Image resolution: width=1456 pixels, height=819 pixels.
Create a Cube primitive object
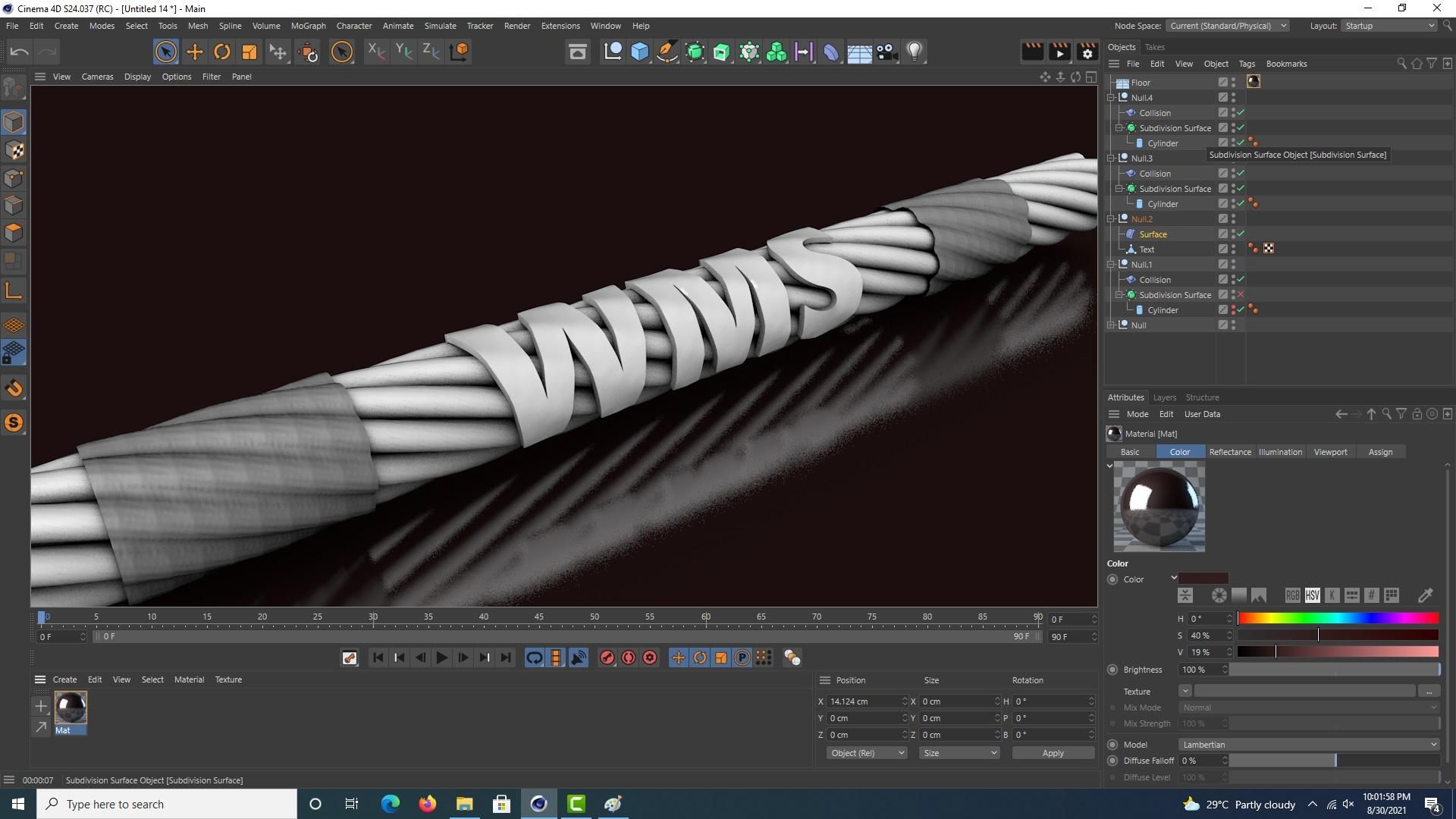[x=640, y=52]
